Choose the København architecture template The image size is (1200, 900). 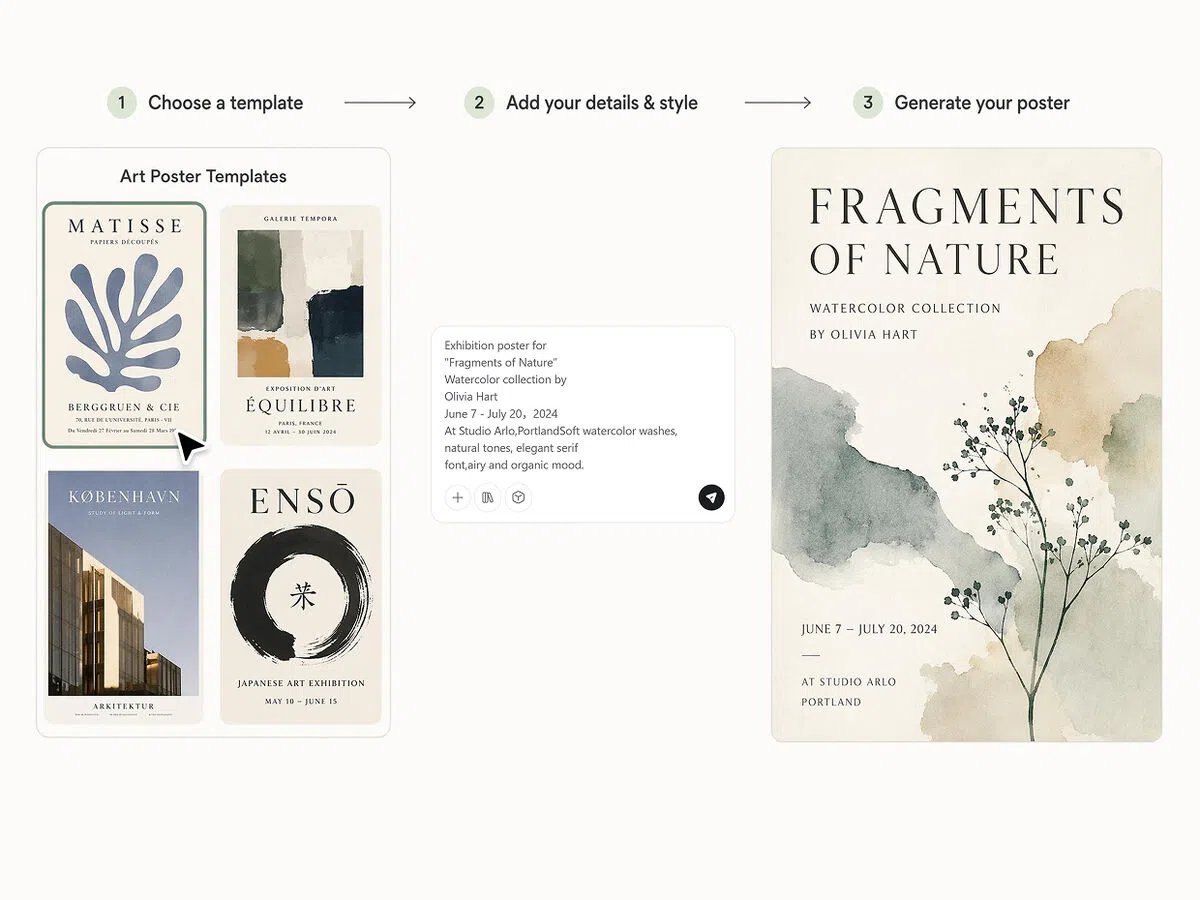[125, 597]
